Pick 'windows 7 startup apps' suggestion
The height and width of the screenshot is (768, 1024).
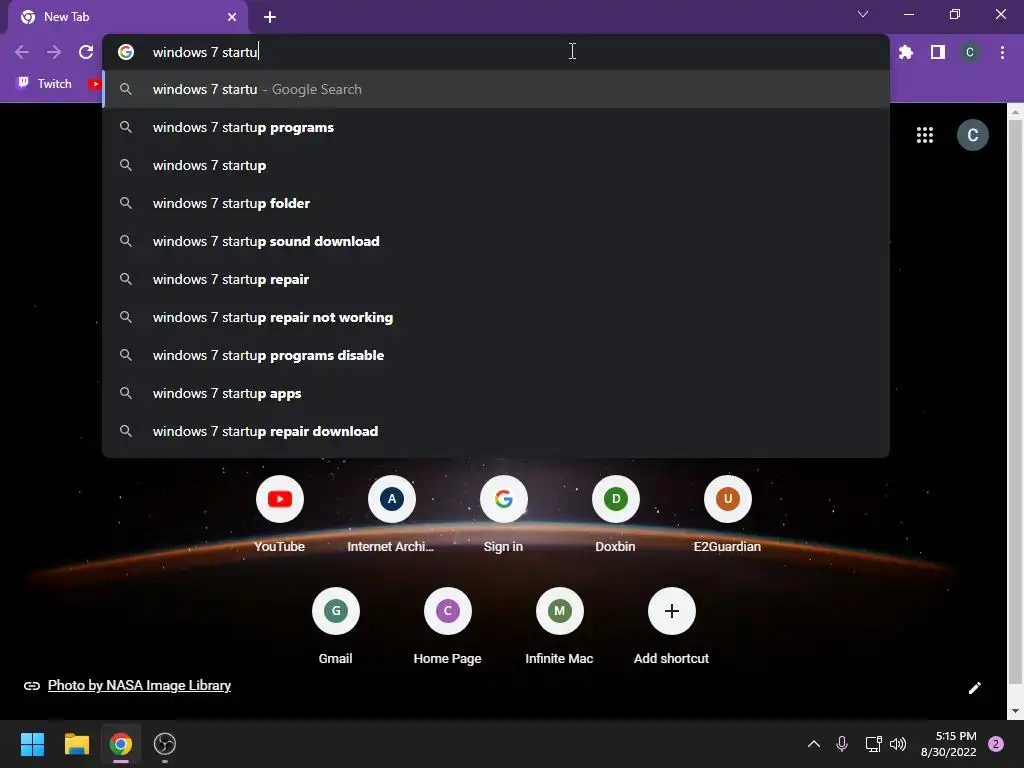(496, 393)
